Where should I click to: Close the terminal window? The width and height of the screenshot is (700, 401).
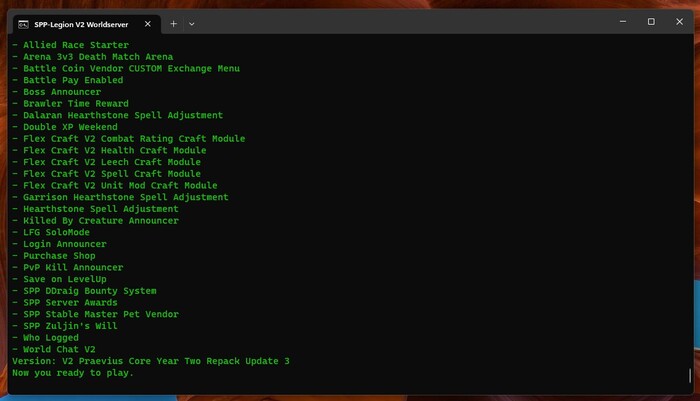679,21
